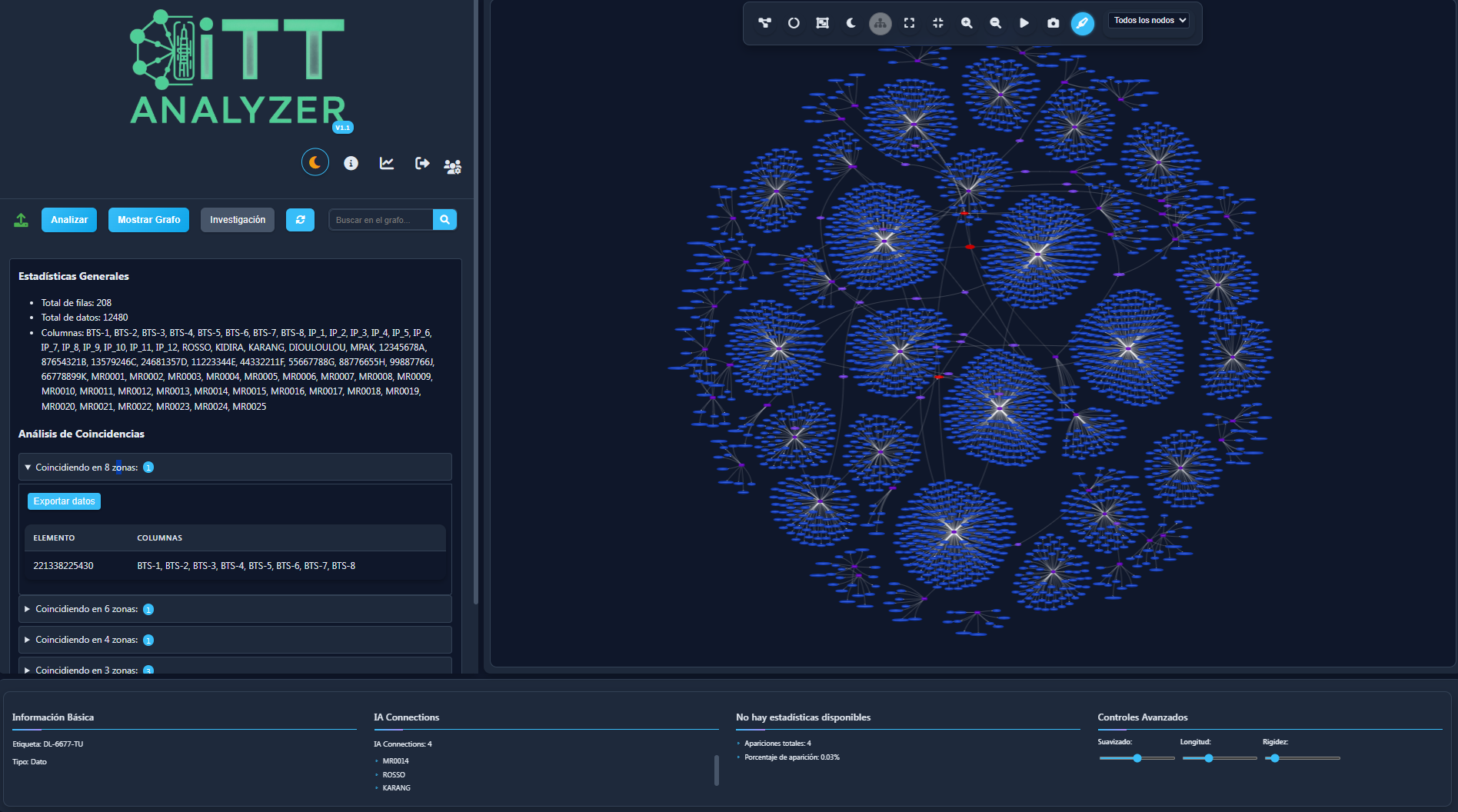Click the refresh icon button
This screenshot has height=812, width=1458.
point(300,220)
